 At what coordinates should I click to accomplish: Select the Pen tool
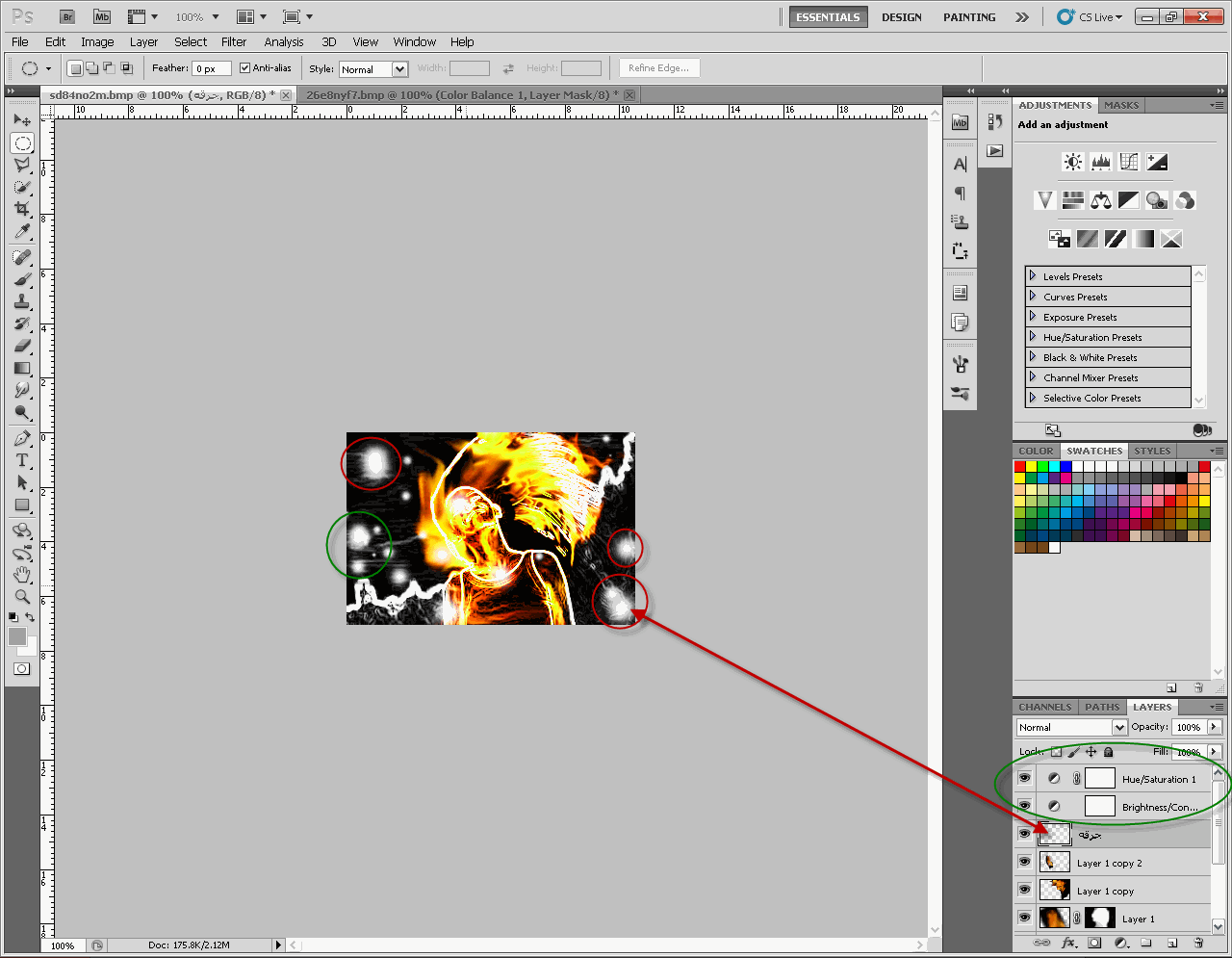(22, 438)
